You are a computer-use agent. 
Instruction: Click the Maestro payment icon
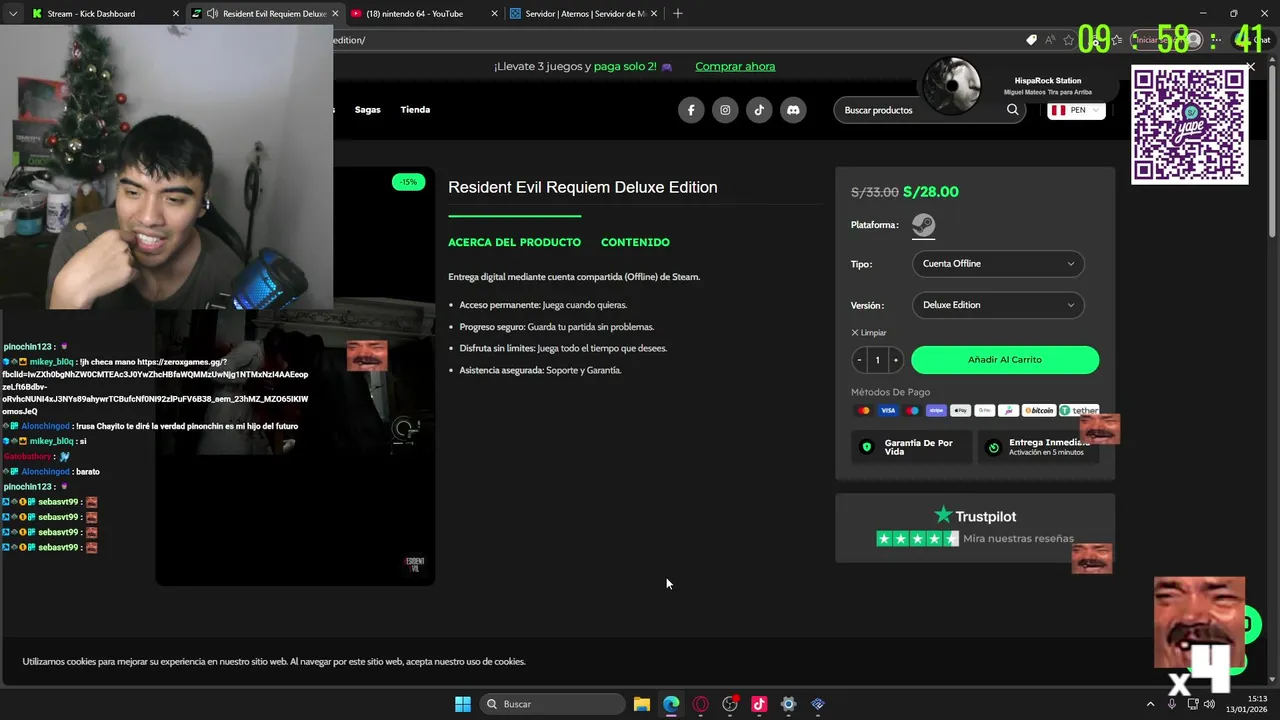click(x=912, y=411)
